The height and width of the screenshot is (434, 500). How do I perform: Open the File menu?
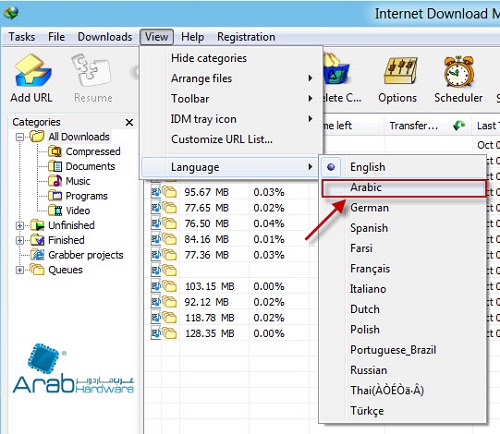point(56,37)
